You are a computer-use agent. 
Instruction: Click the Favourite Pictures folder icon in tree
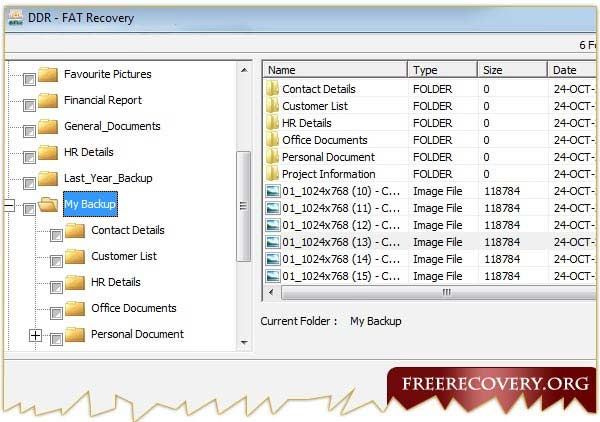(48, 75)
